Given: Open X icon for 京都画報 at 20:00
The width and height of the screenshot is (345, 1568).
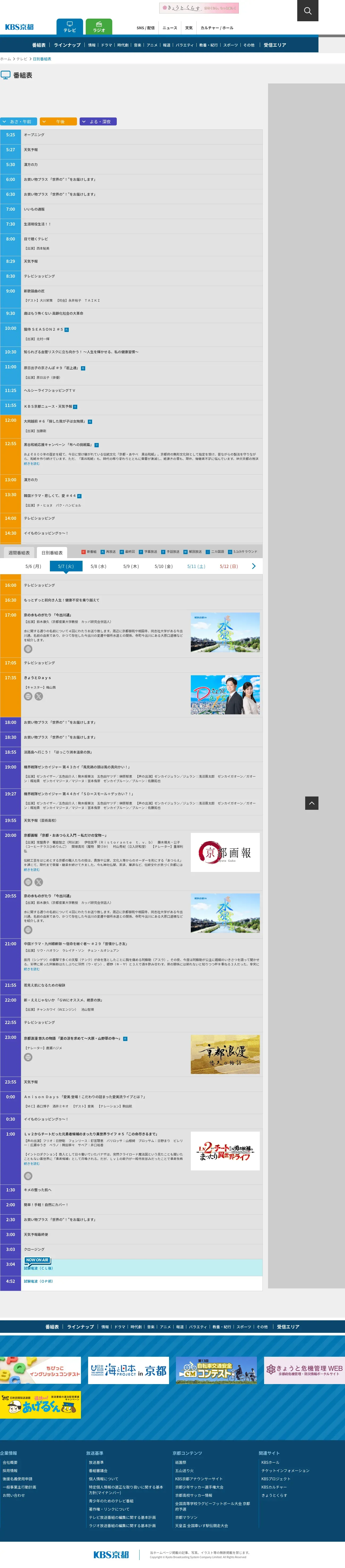Looking at the screenshot, I should pos(39,882).
